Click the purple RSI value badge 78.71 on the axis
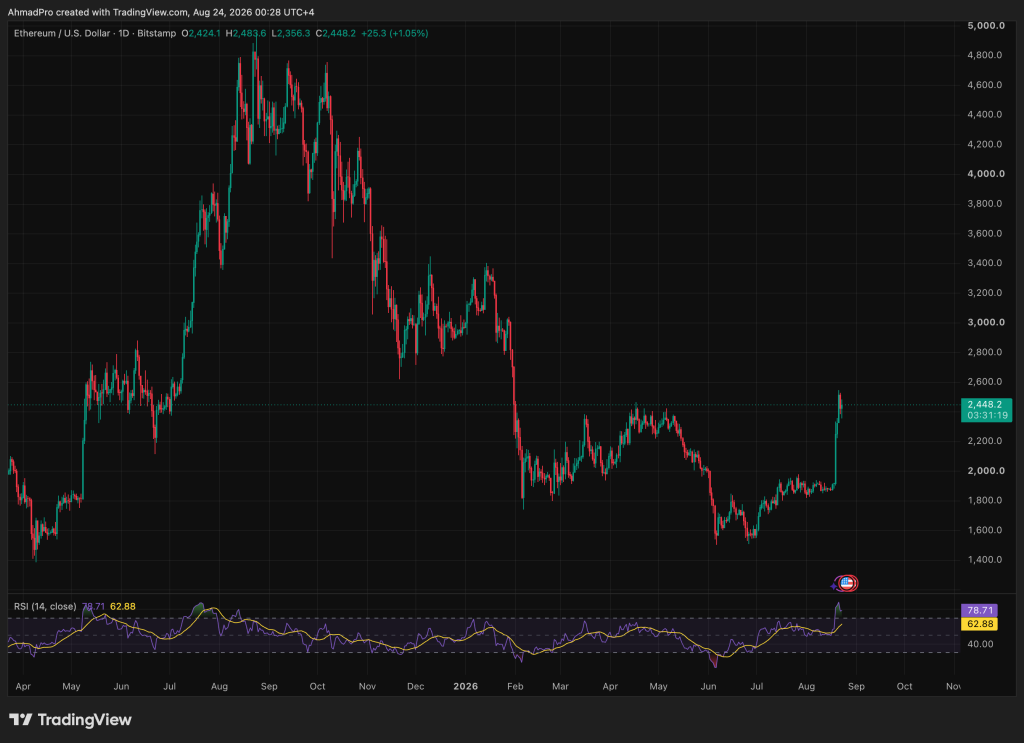 click(x=980, y=610)
